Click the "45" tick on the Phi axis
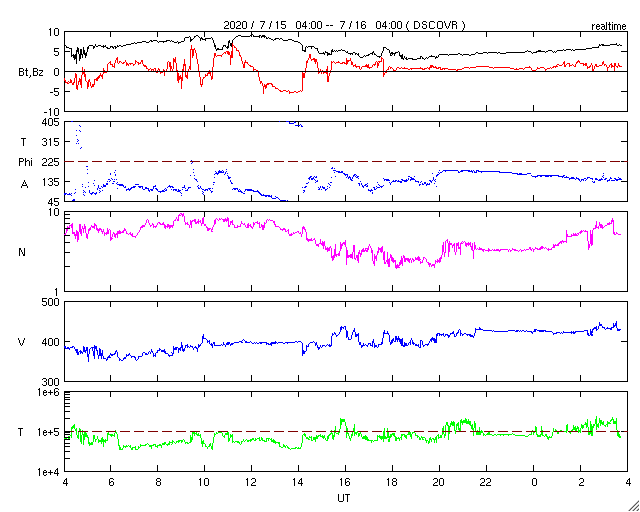 pos(55,202)
